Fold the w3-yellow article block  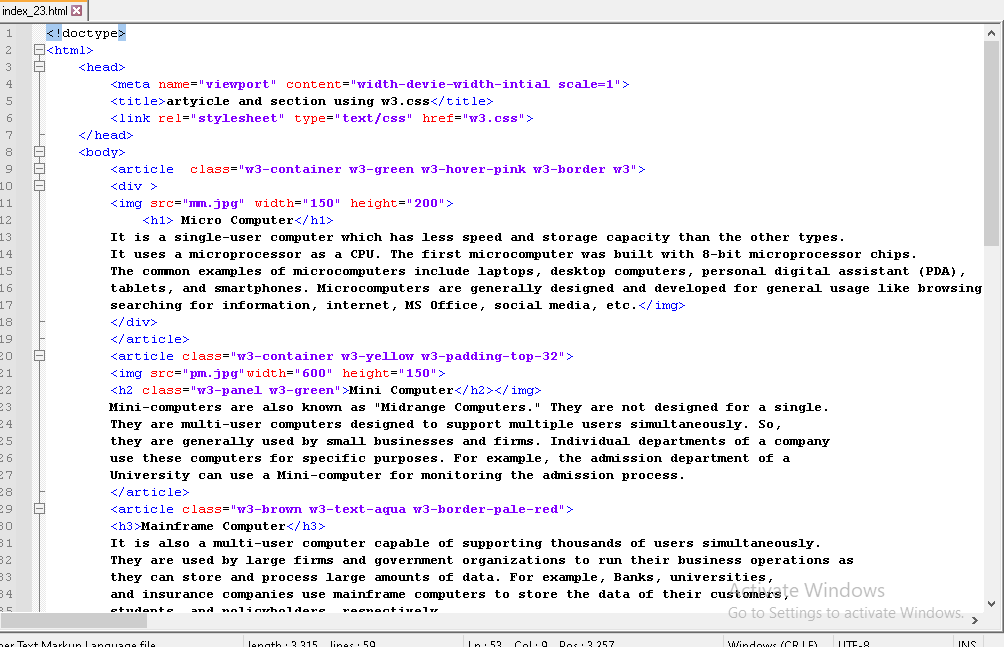point(39,356)
